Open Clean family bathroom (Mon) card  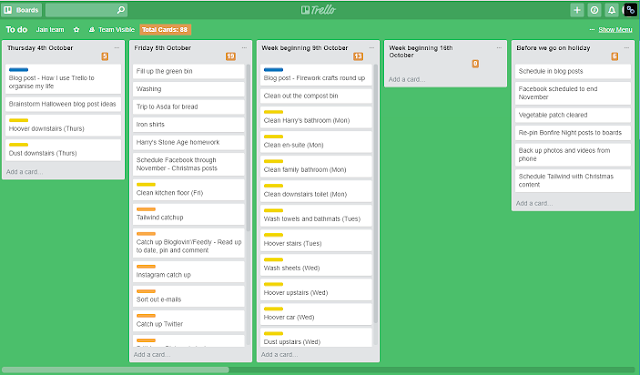click(x=316, y=166)
